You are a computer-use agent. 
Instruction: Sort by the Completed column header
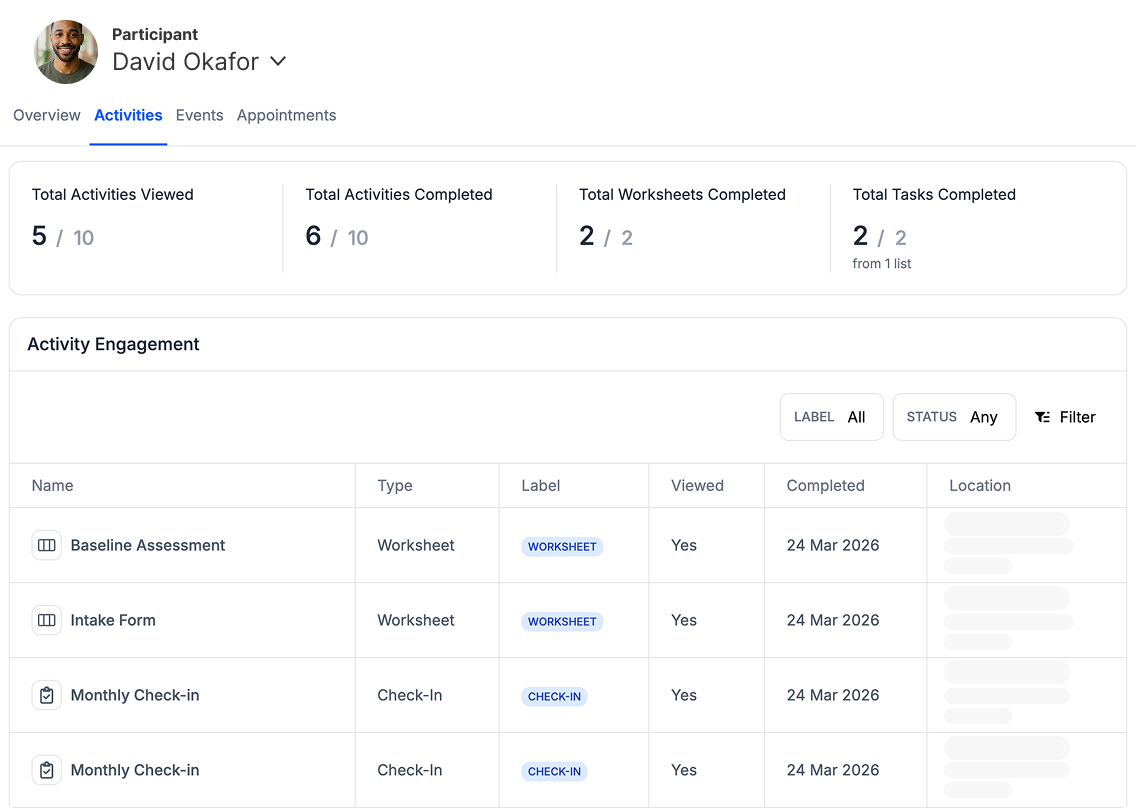(825, 485)
